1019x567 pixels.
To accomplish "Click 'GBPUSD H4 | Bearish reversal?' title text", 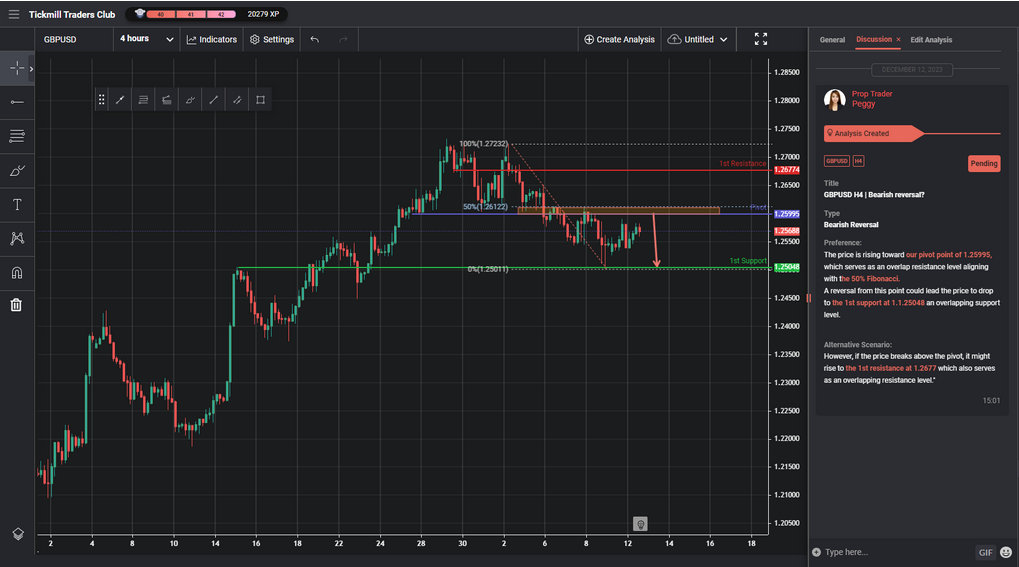I will click(x=874, y=194).
